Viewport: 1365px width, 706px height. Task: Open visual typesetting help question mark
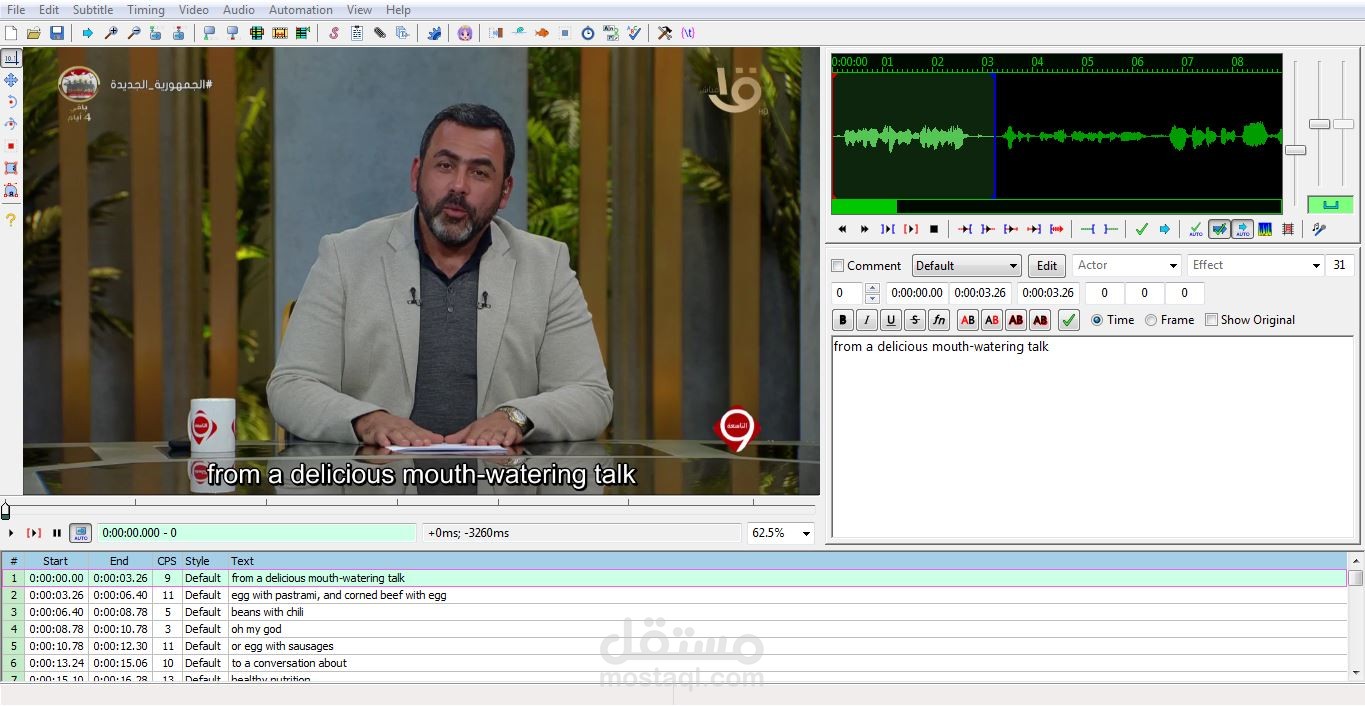[11, 219]
